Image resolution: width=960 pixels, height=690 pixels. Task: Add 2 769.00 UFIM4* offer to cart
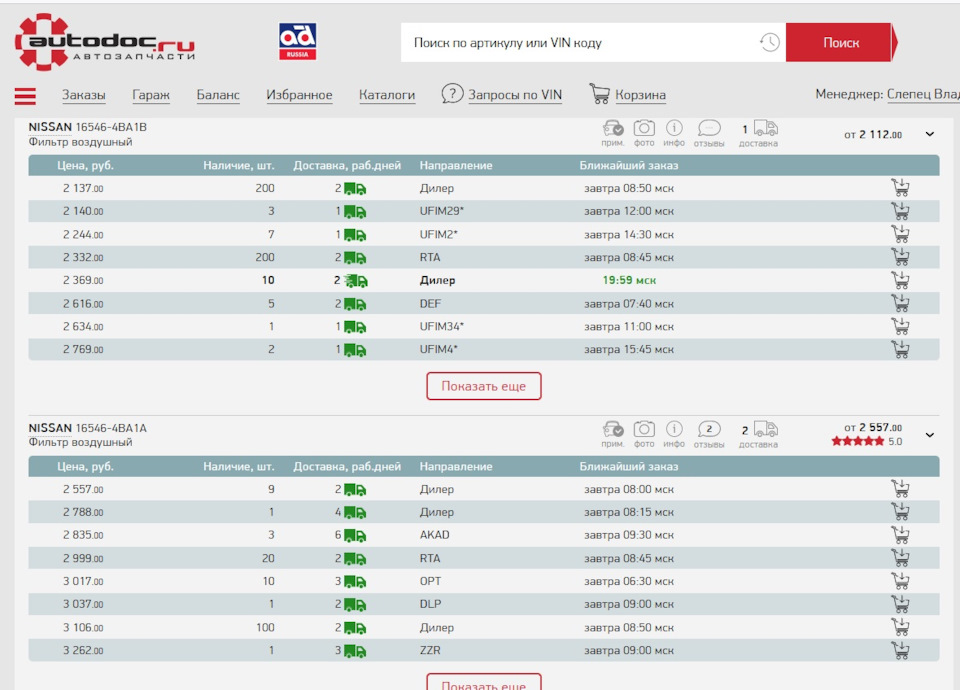(900, 349)
